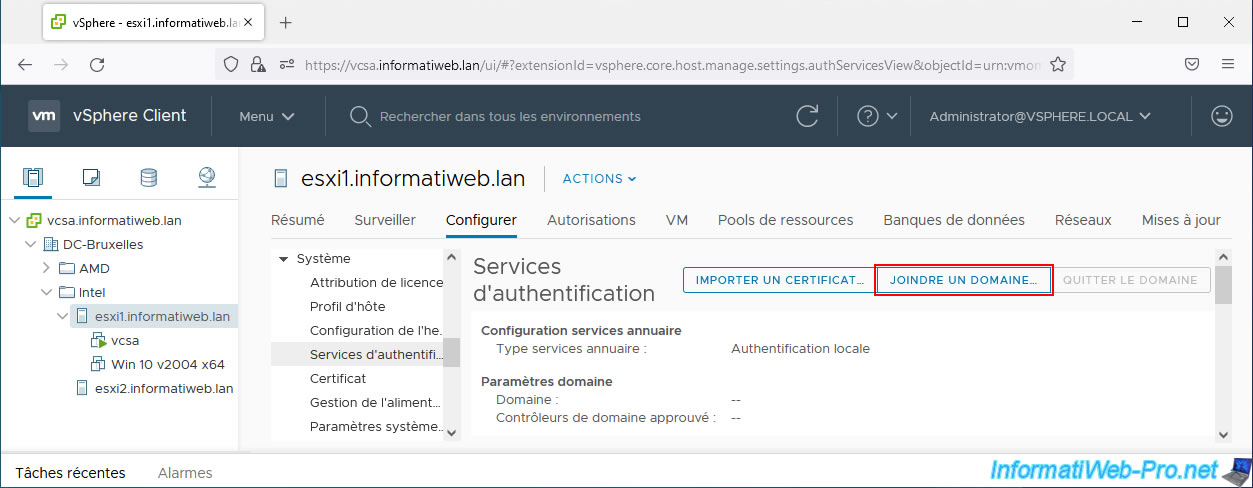Reload the page in the browser
1253x488 pixels.
click(97, 64)
